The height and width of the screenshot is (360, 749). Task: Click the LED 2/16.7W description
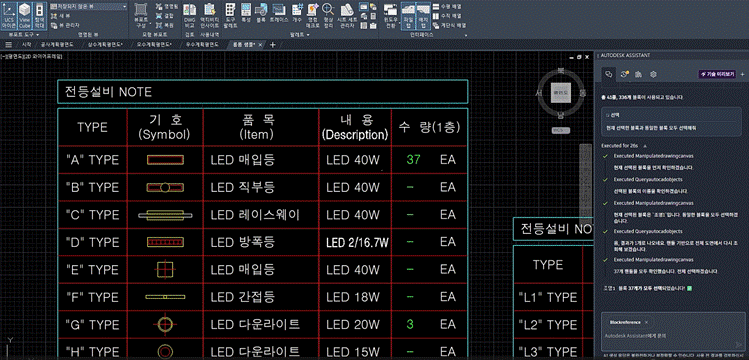pyautogui.click(x=357, y=243)
